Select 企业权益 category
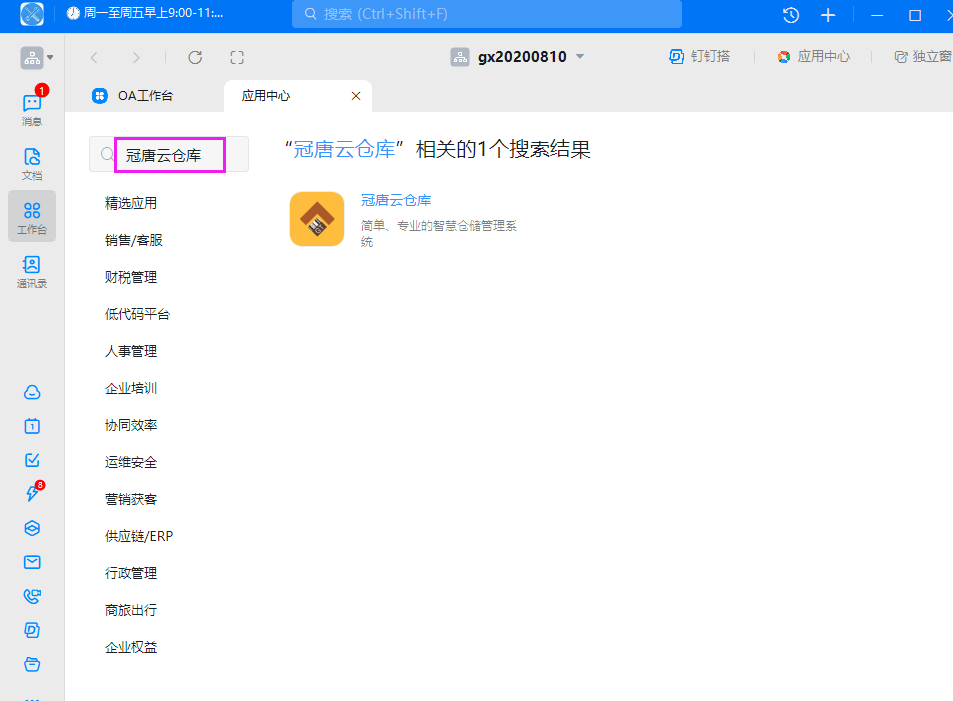The image size is (953, 701). 131,647
